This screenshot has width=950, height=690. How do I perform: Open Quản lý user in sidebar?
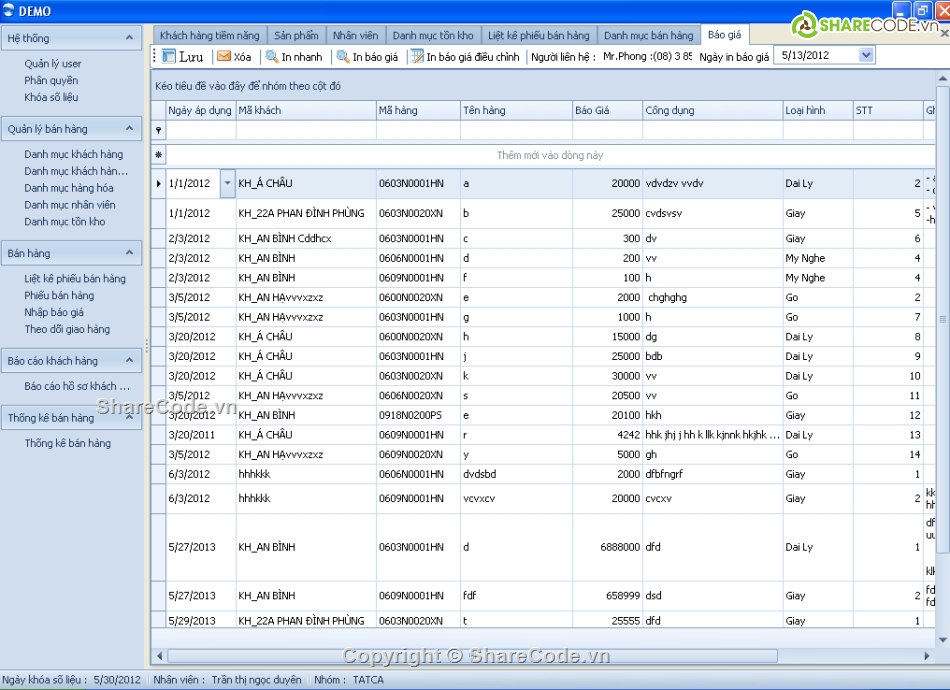[x=53, y=64]
